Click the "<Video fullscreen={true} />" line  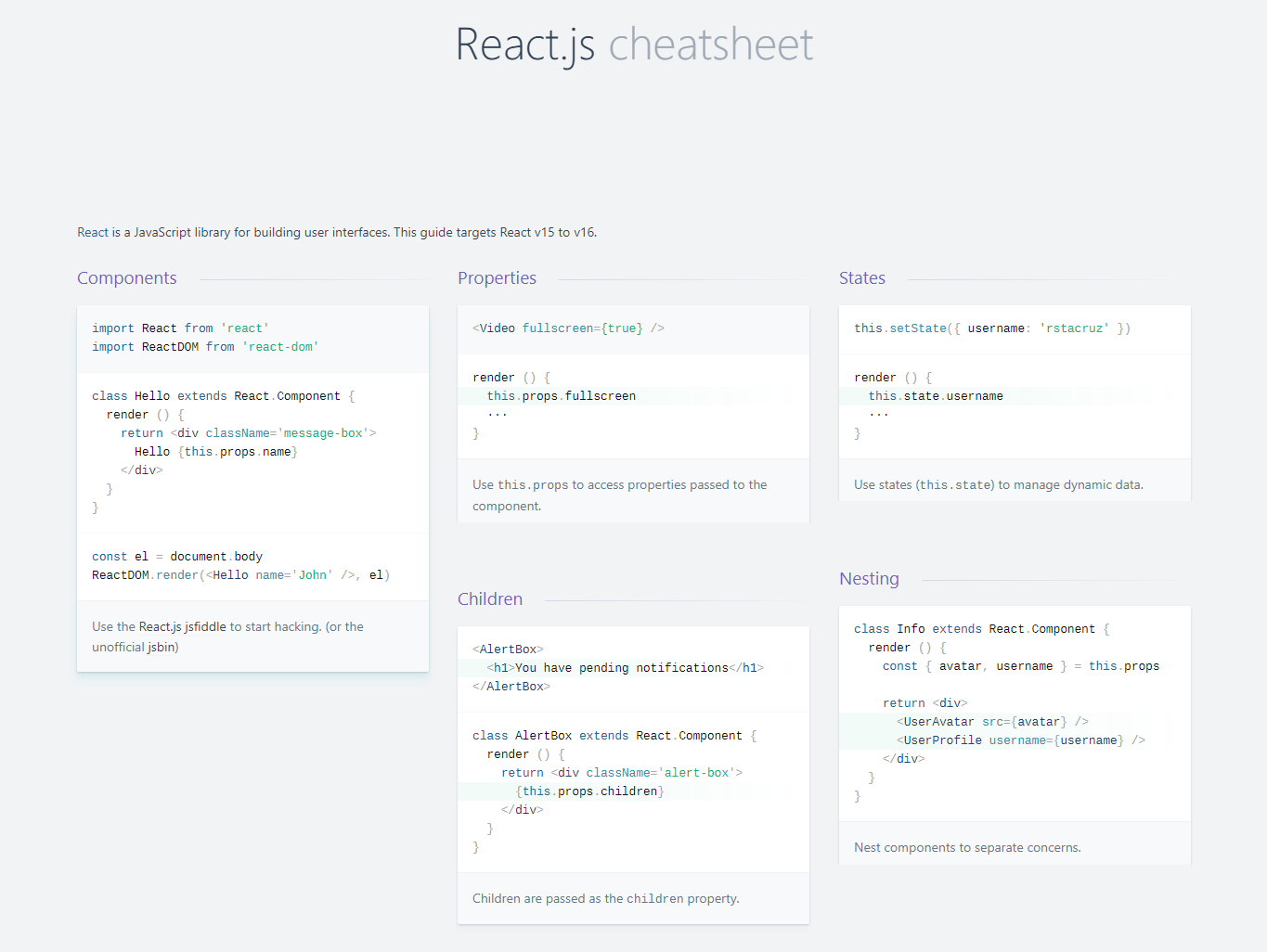(x=568, y=328)
